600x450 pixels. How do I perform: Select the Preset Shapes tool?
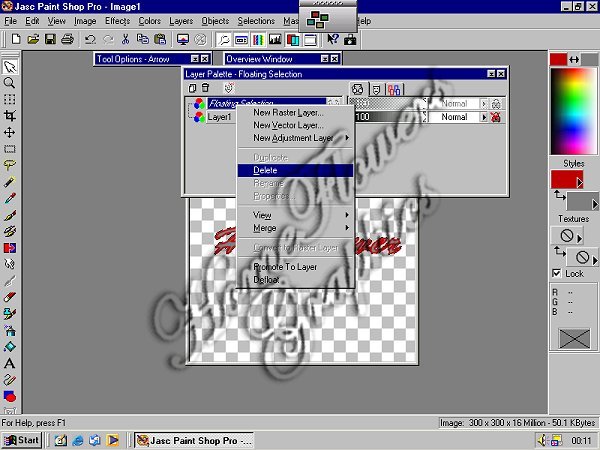(10, 396)
